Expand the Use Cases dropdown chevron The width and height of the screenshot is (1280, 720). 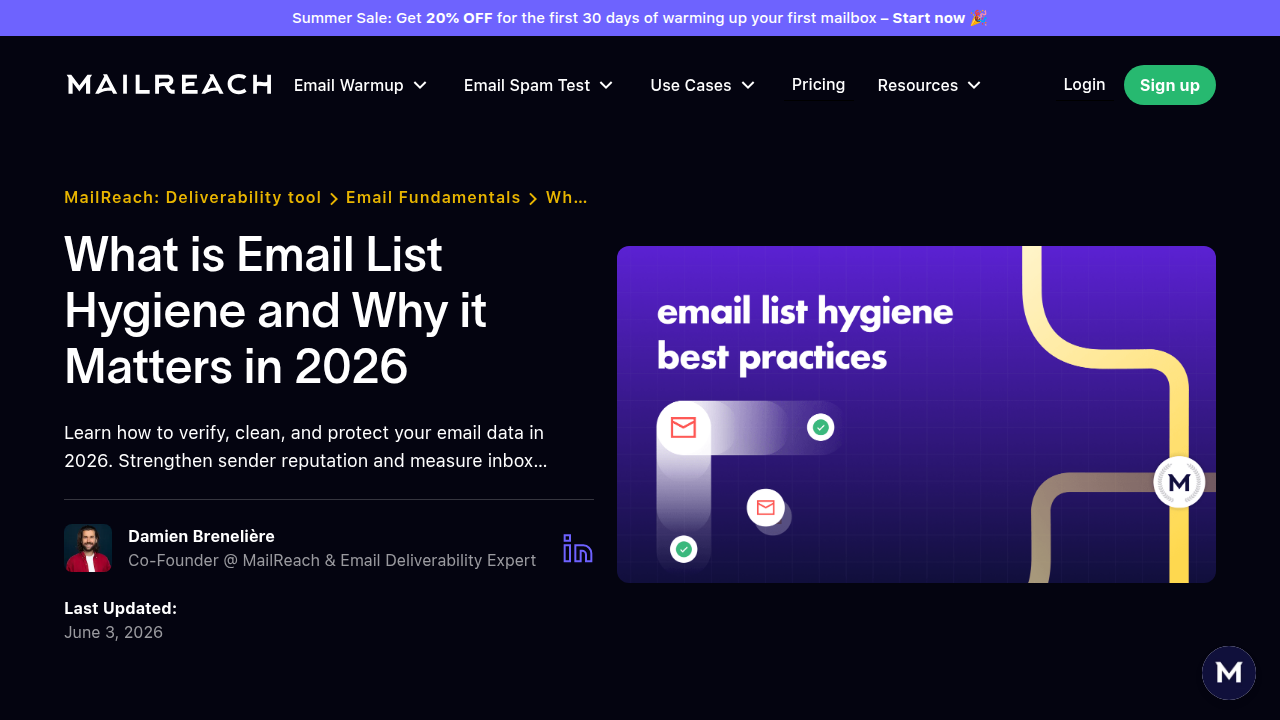point(748,85)
